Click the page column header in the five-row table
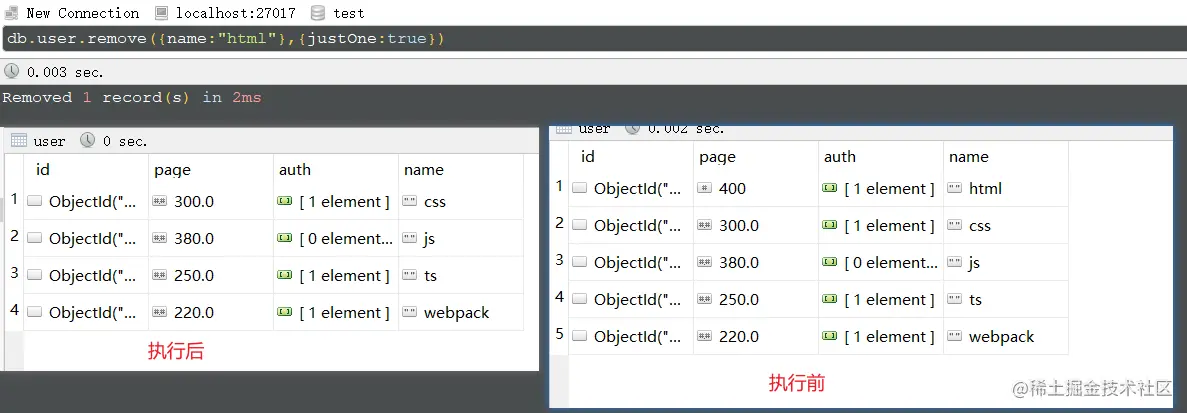Viewport: 1187px width, 413px height. click(x=718, y=157)
